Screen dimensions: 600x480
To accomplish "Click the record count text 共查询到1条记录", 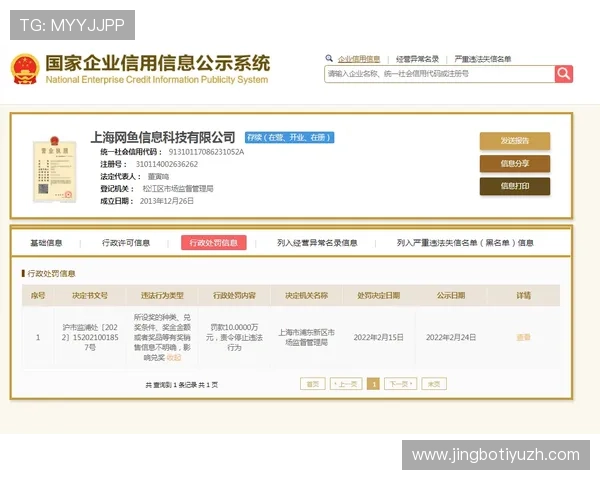I will [181, 385].
